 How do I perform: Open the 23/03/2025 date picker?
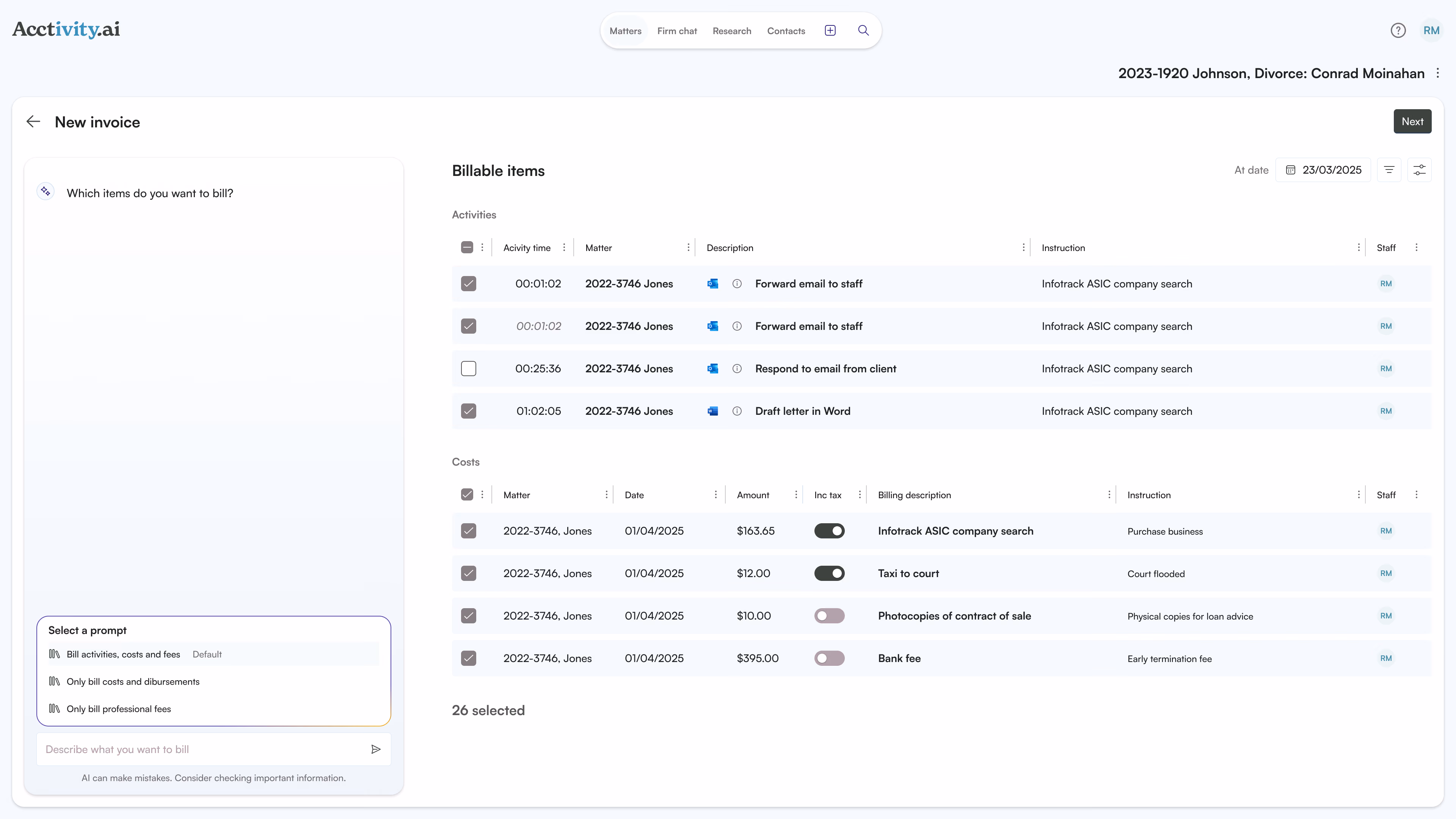click(x=1323, y=170)
